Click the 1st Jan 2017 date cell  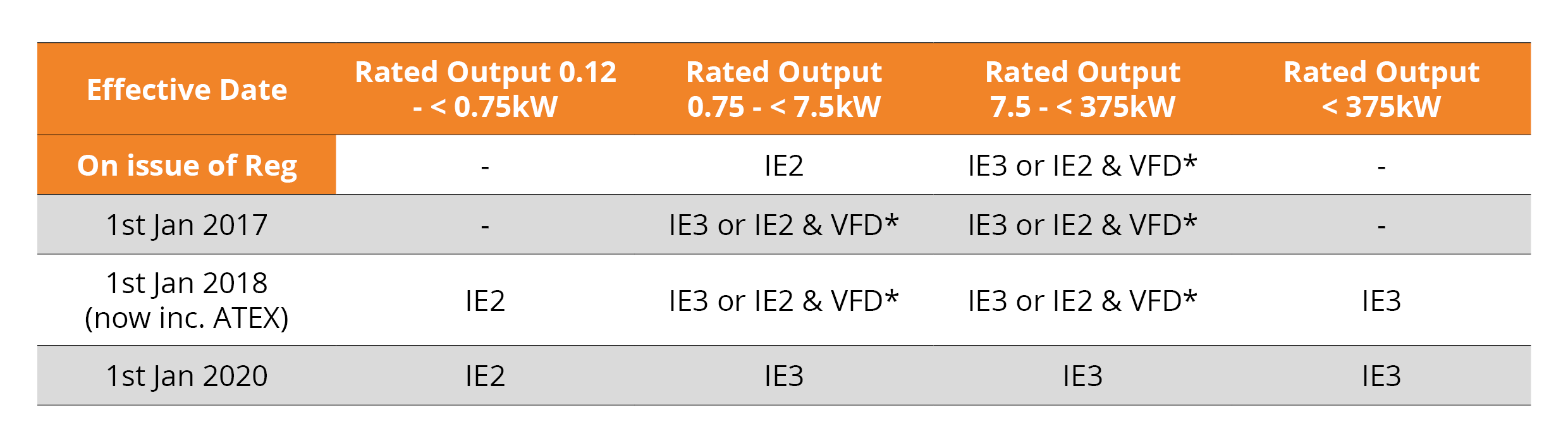[187, 225]
